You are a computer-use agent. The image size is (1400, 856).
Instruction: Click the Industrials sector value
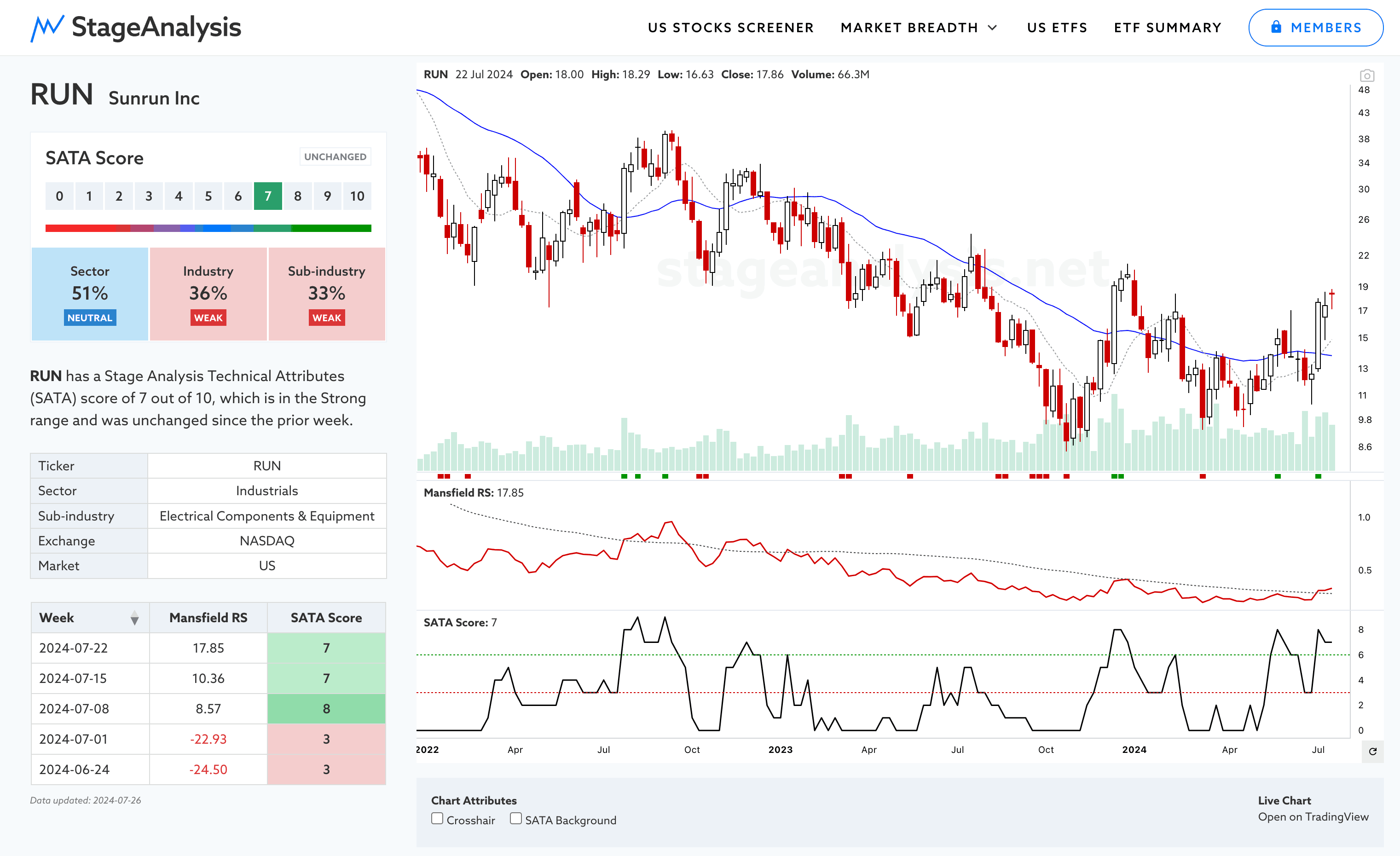click(x=267, y=491)
